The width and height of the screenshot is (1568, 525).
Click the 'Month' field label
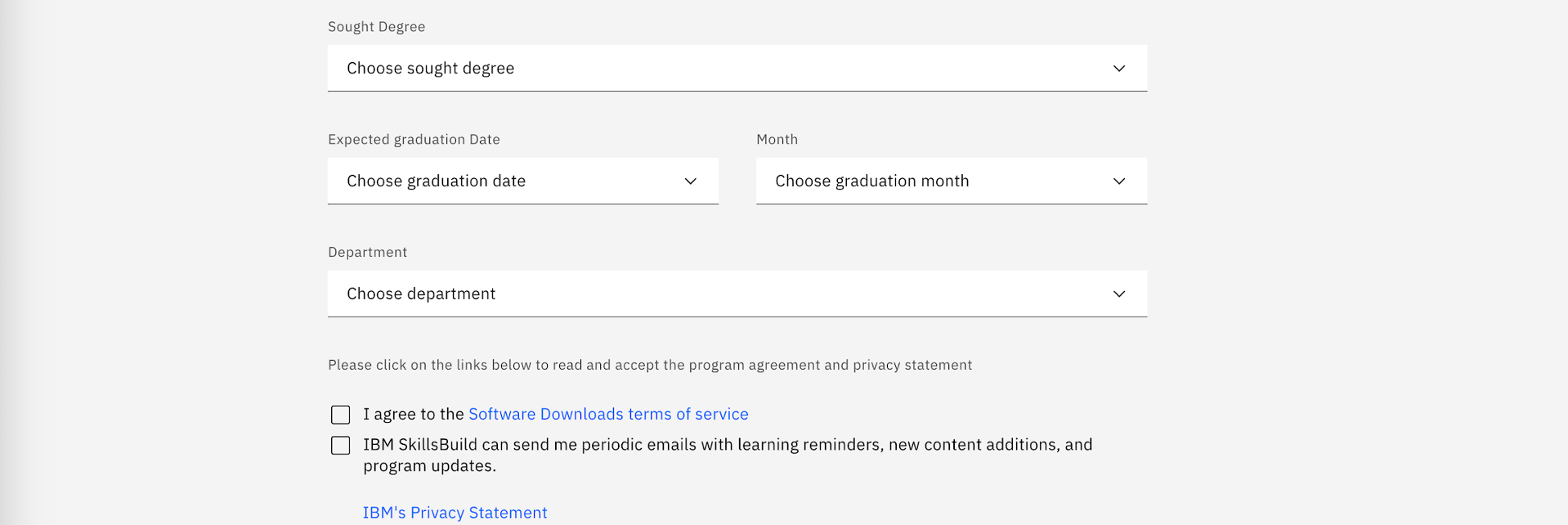(x=777, y=140)
